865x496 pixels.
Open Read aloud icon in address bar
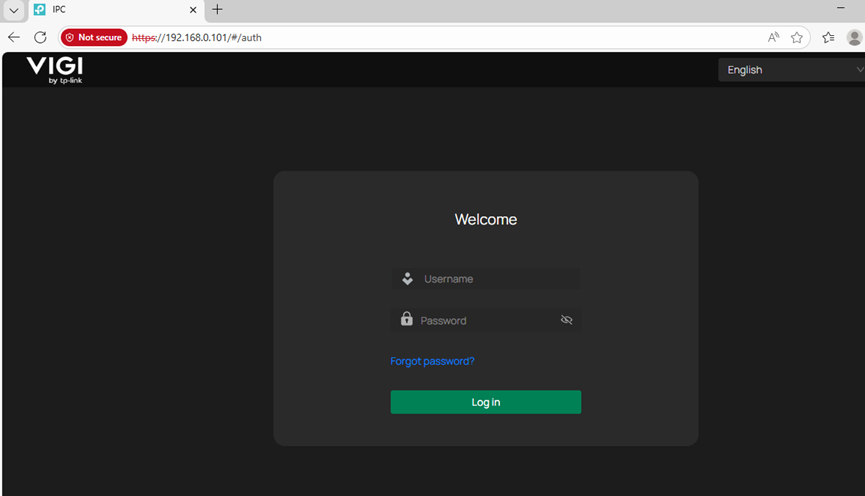click(x=773, y=38)
